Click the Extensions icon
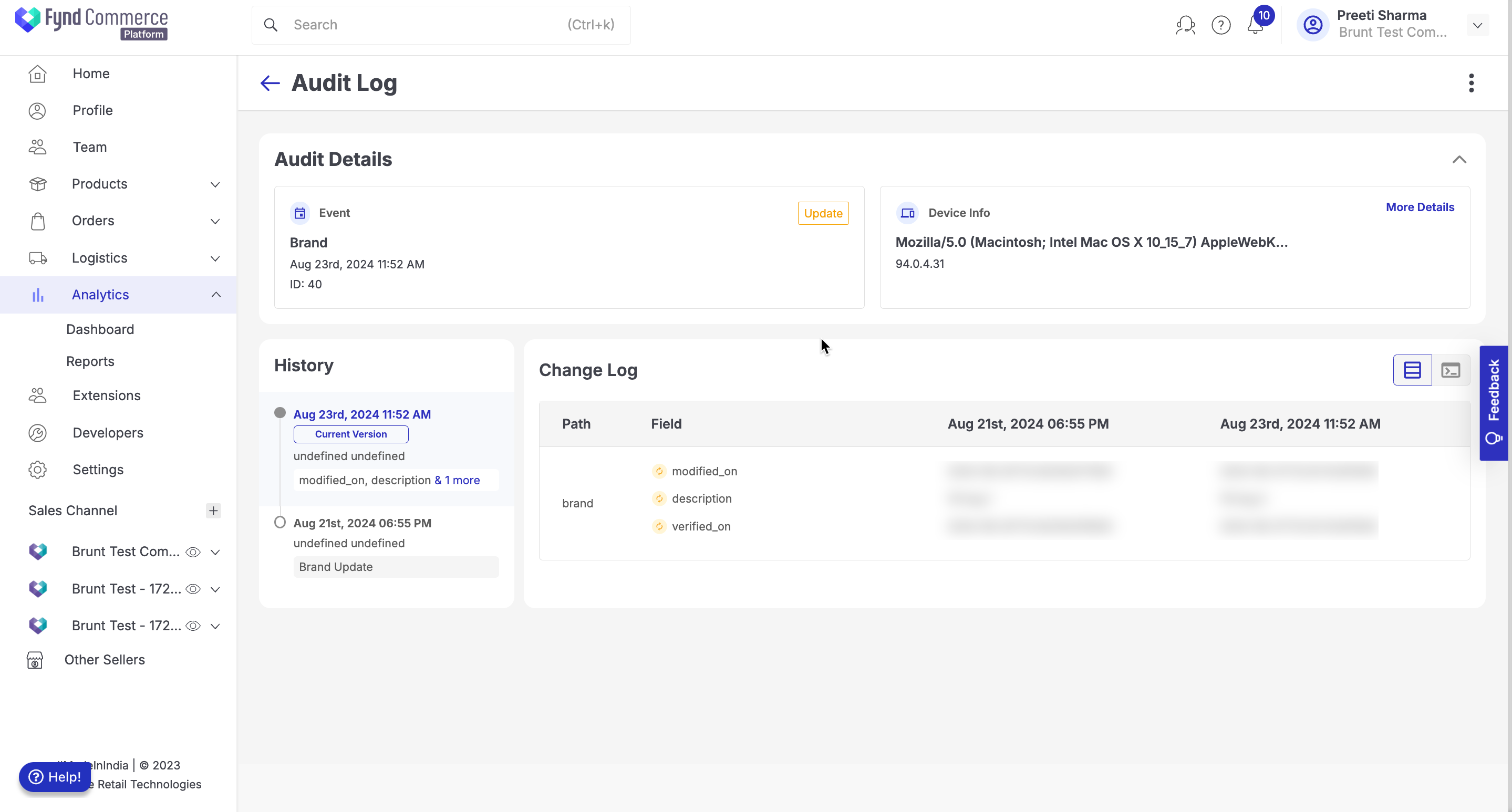This screenshot has height=812, width=1512. tap(38, 395)
